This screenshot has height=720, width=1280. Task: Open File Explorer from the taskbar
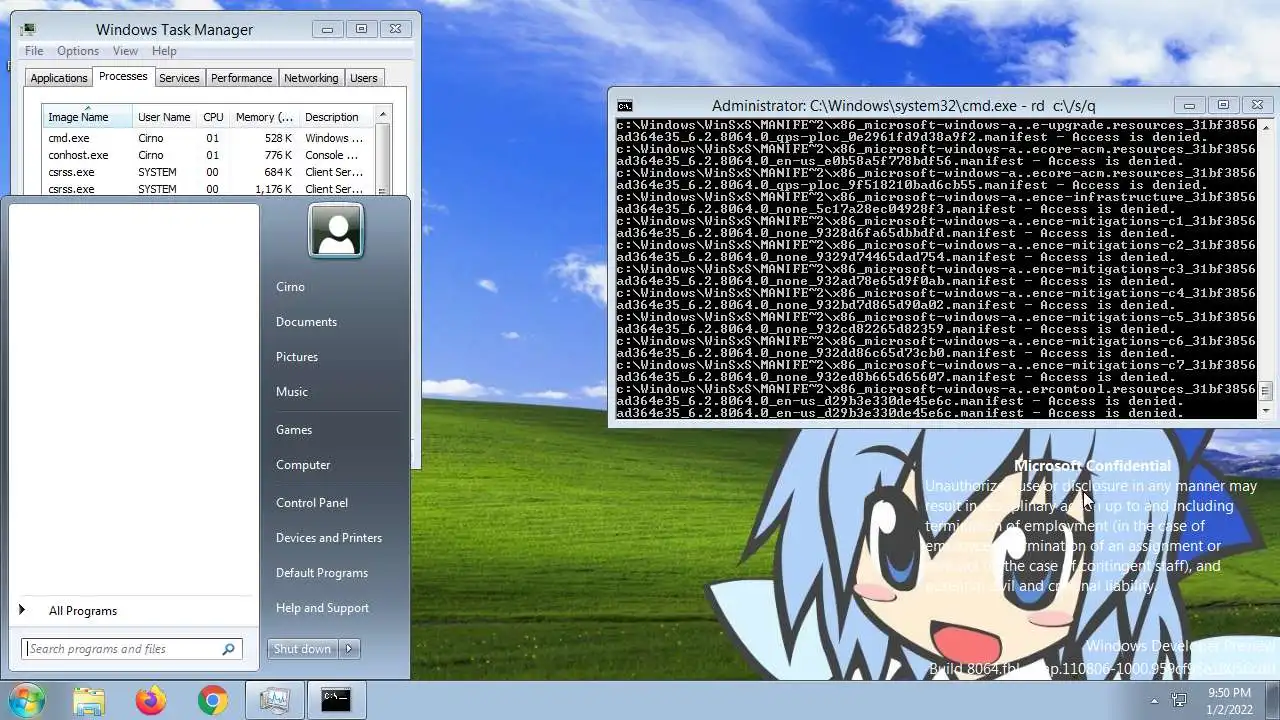pyautogui.click(x=89, y=700)
